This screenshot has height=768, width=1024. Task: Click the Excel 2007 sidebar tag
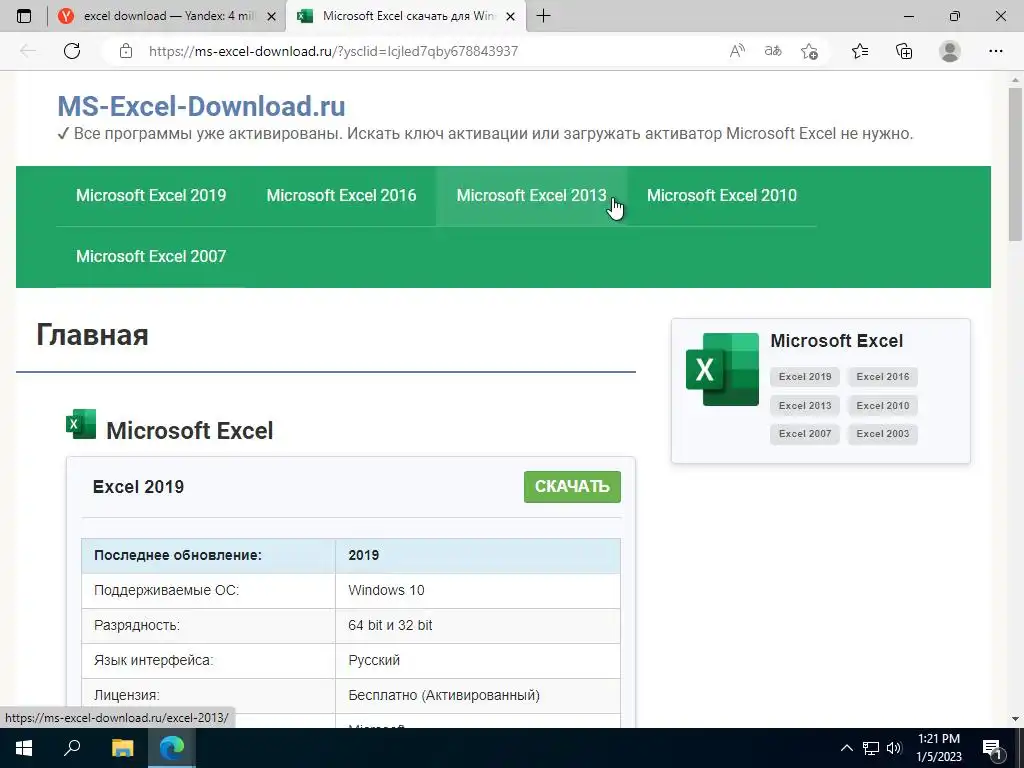(805, 434)
